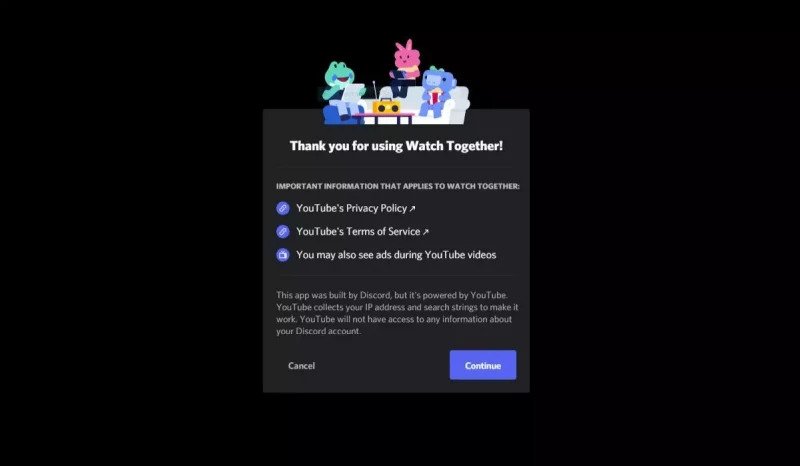Click the popcorn bucket in the illustration
The width and height of the screenshot is (800, 466).
click(435, 96)
